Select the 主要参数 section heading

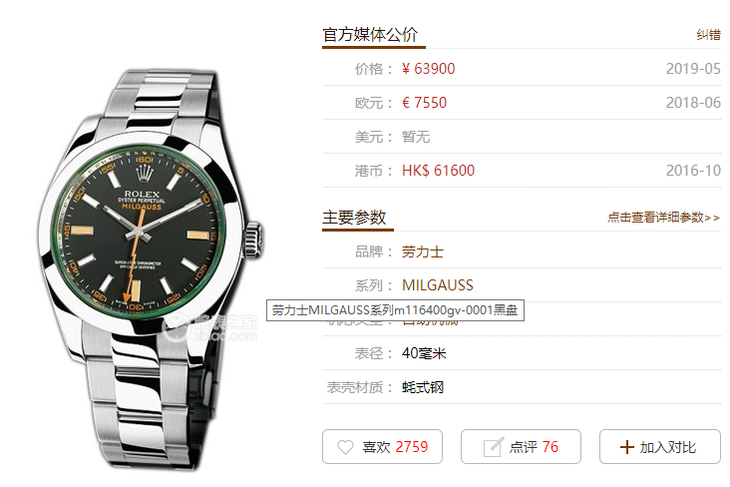point(354,217)
